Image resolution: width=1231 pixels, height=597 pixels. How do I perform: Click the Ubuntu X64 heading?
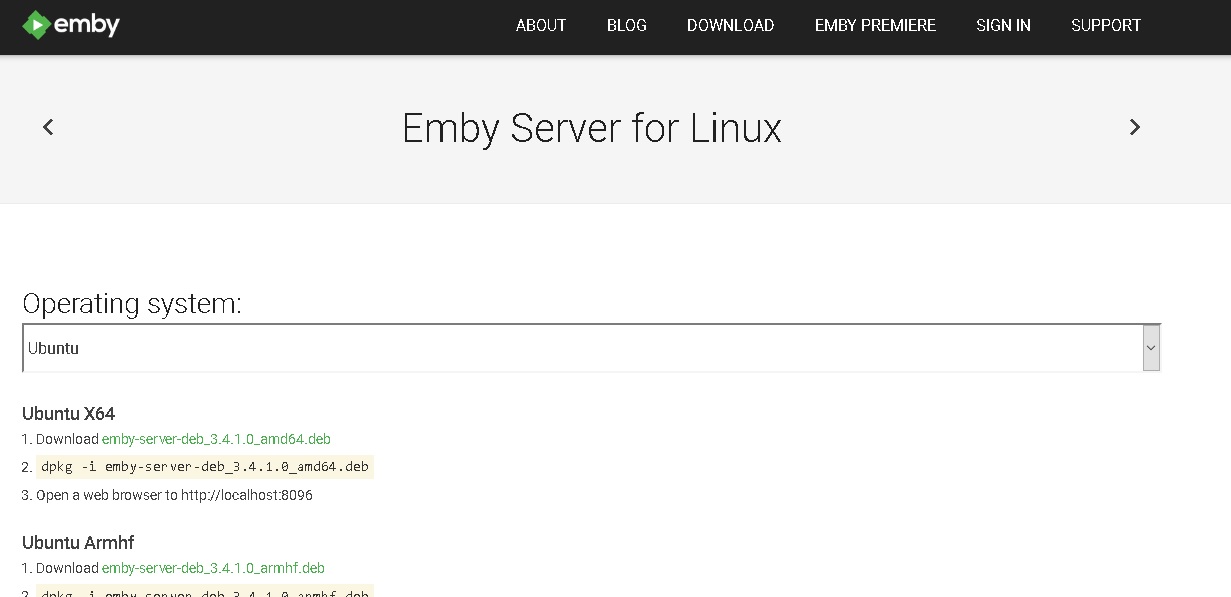(69, 414)
